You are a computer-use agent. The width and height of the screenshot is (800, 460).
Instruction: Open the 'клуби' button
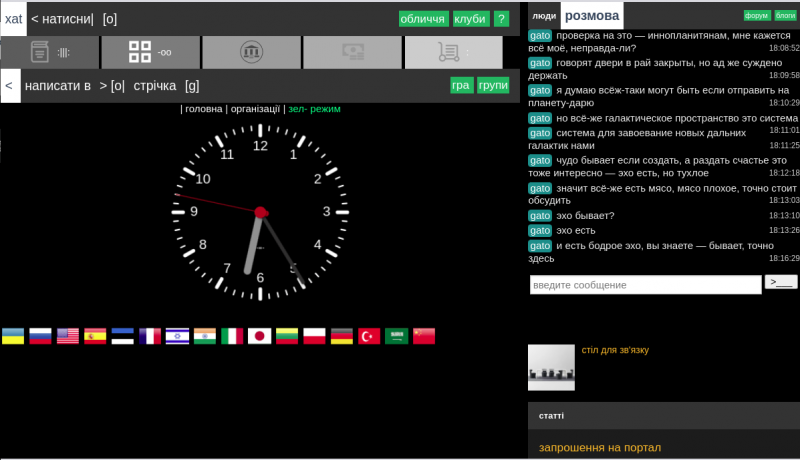coord(470,19)
